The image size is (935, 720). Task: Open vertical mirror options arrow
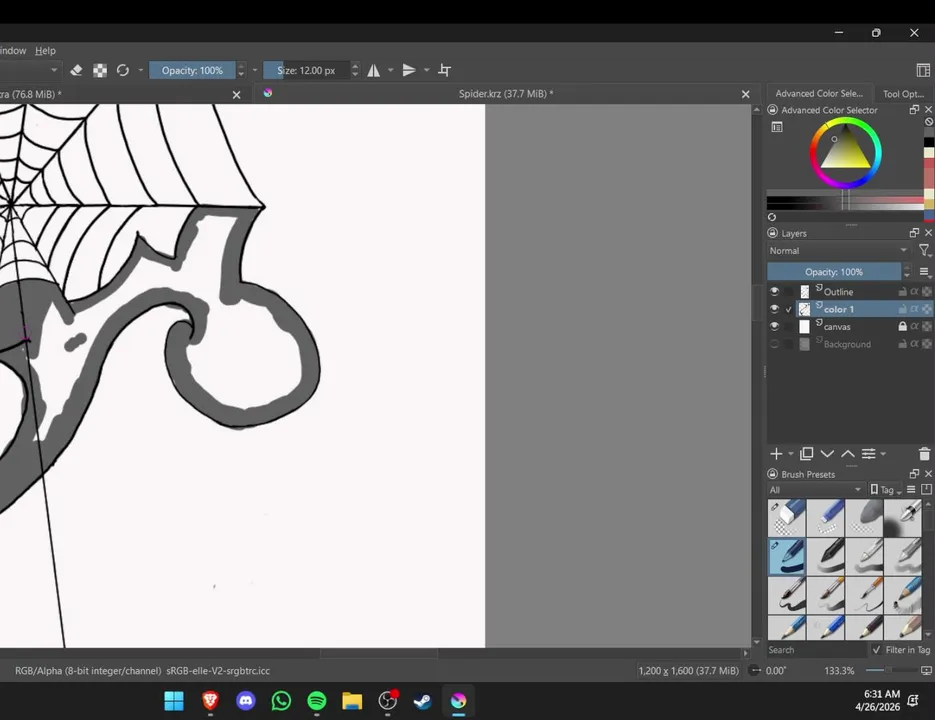point(427,70)
